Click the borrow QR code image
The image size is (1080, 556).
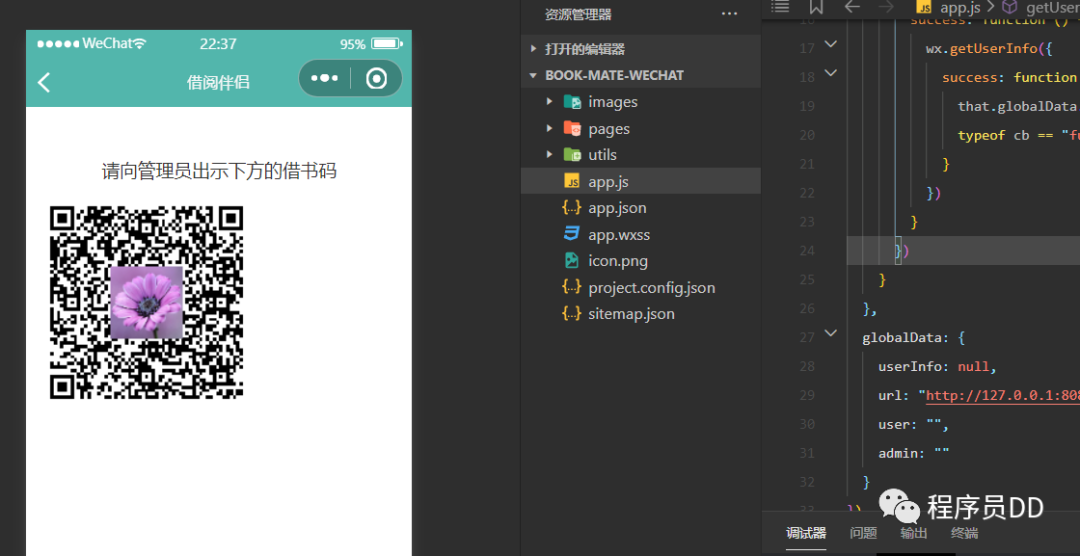click(x=146, y=302)
